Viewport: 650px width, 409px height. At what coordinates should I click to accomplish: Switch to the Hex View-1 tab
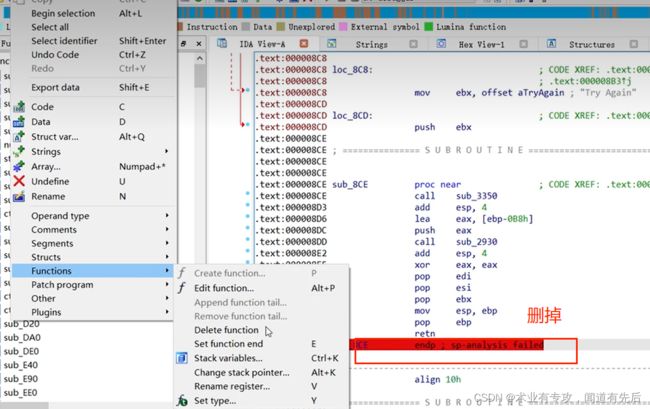click(481, 44)
